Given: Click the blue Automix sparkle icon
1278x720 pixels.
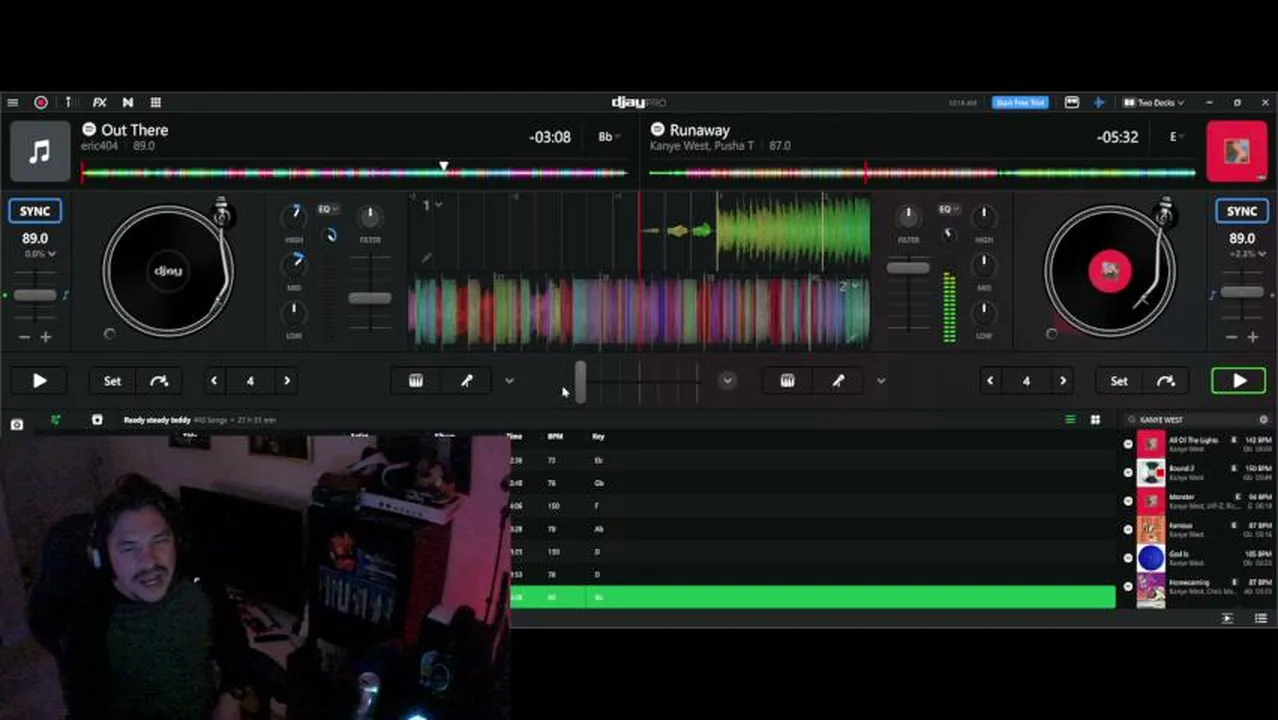Looking at the screenshot, I should (x=1099, y=102).
